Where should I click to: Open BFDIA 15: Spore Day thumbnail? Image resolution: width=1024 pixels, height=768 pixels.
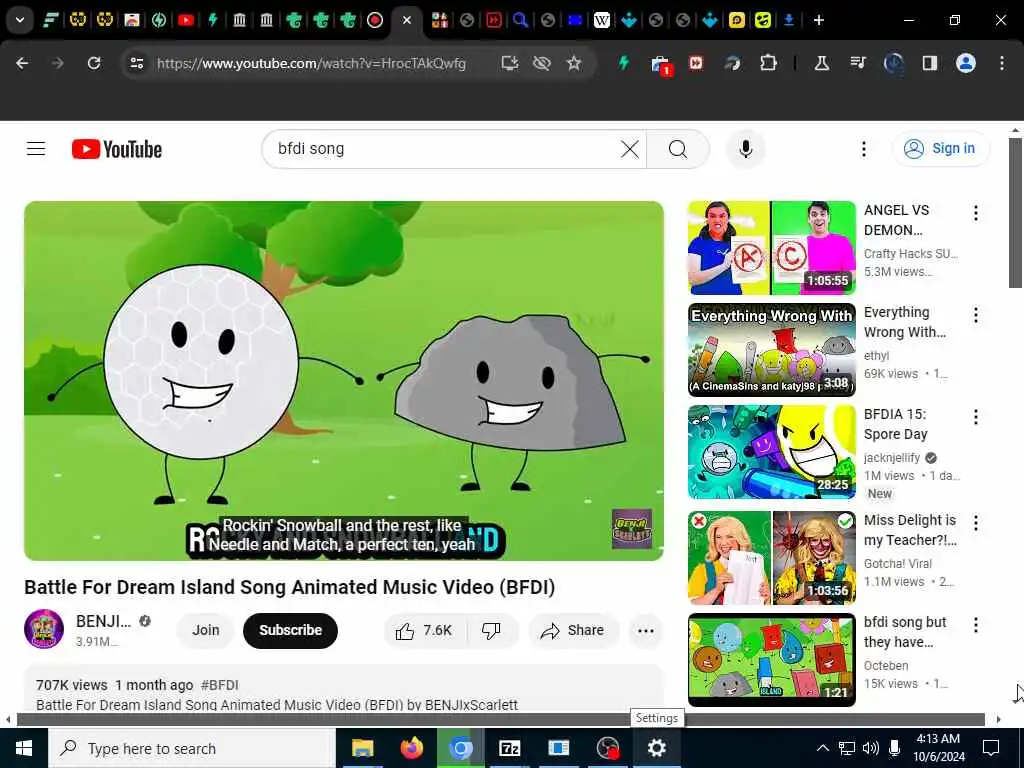tap(771, 452)
